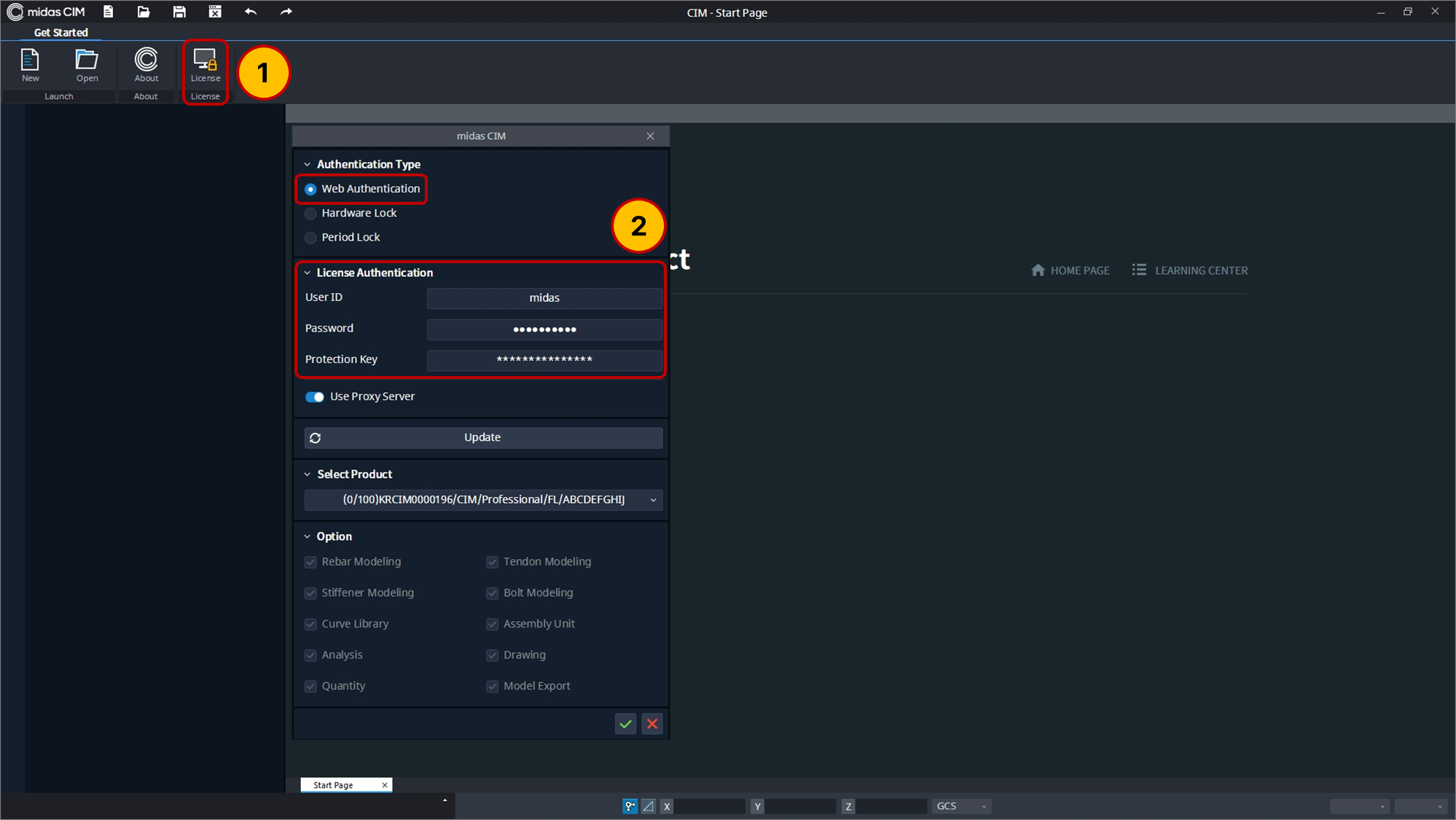Toggle Tendon Modeling checkbox
The width and height of the screenshot is (1456, 820).
[x=493, y=562]
